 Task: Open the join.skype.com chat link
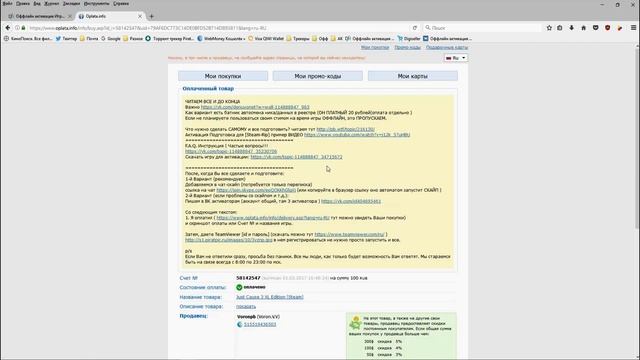[x=256, y=190]
